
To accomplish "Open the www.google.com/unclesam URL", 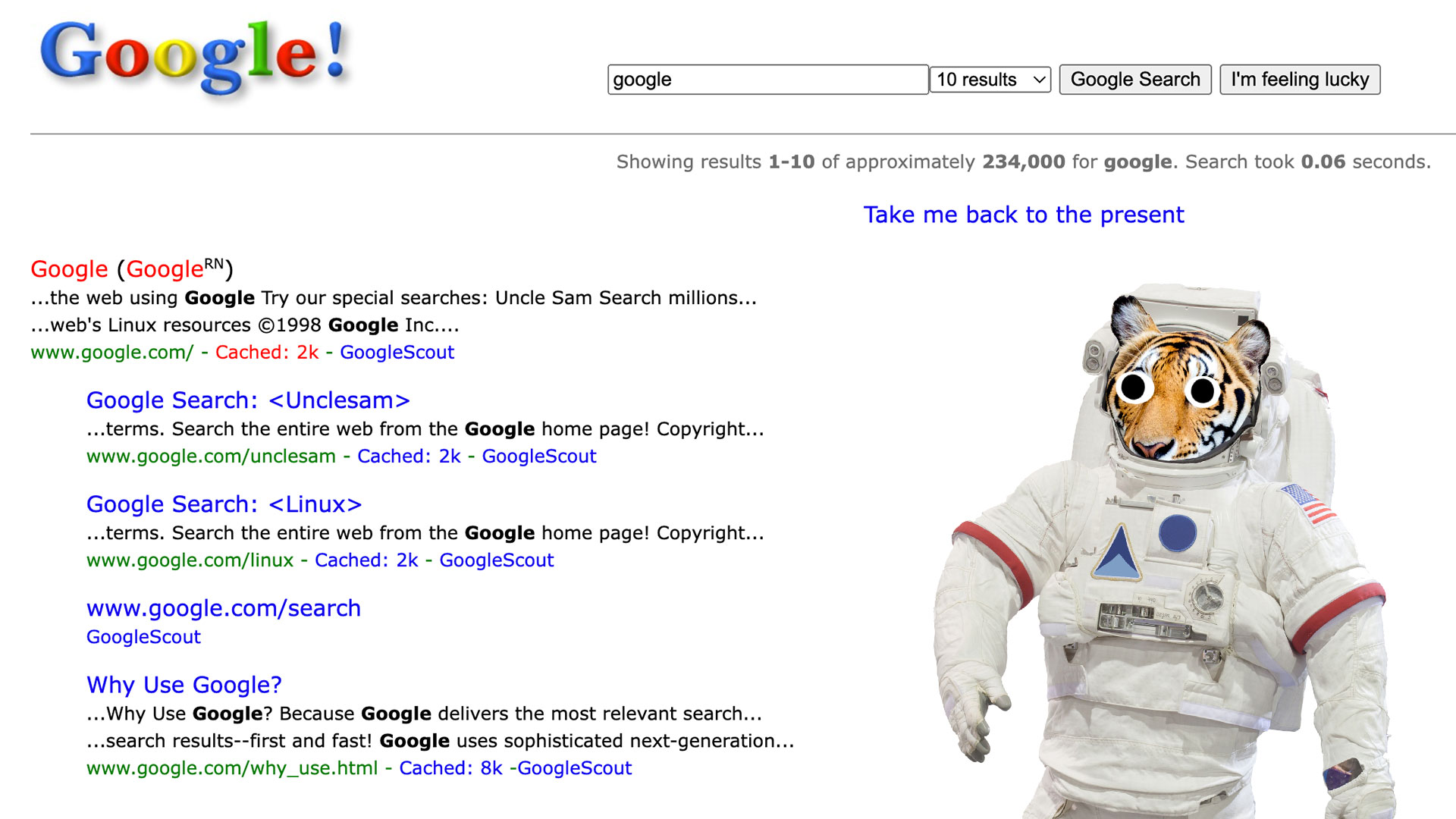I will tap(211, 457).
